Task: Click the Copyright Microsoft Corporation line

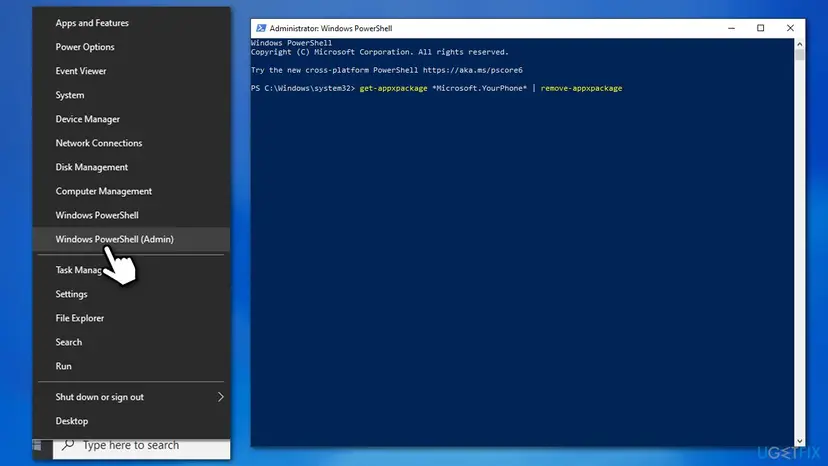Action: pos(380,52)
